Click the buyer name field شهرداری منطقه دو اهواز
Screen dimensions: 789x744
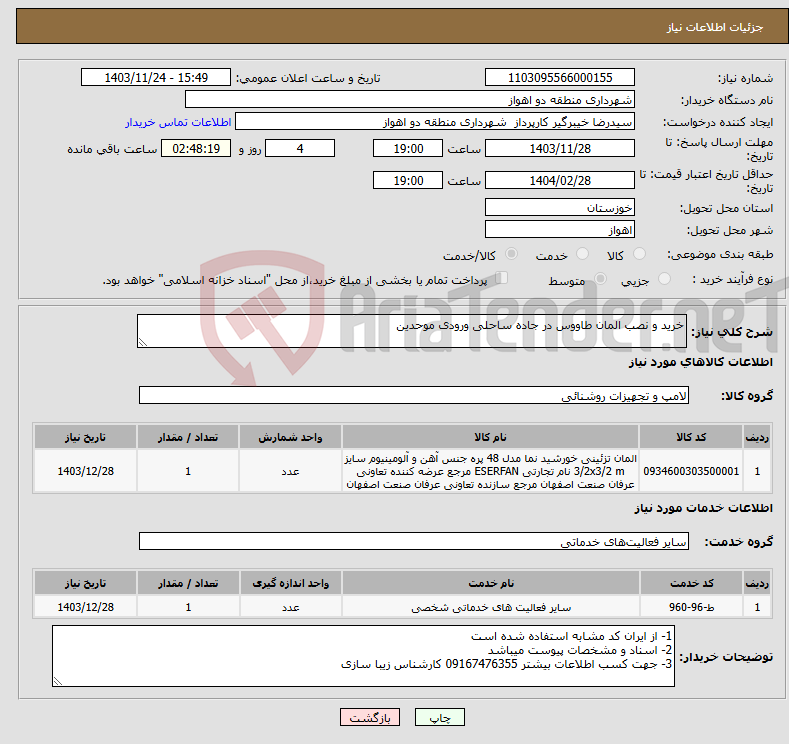click(410, 100)
